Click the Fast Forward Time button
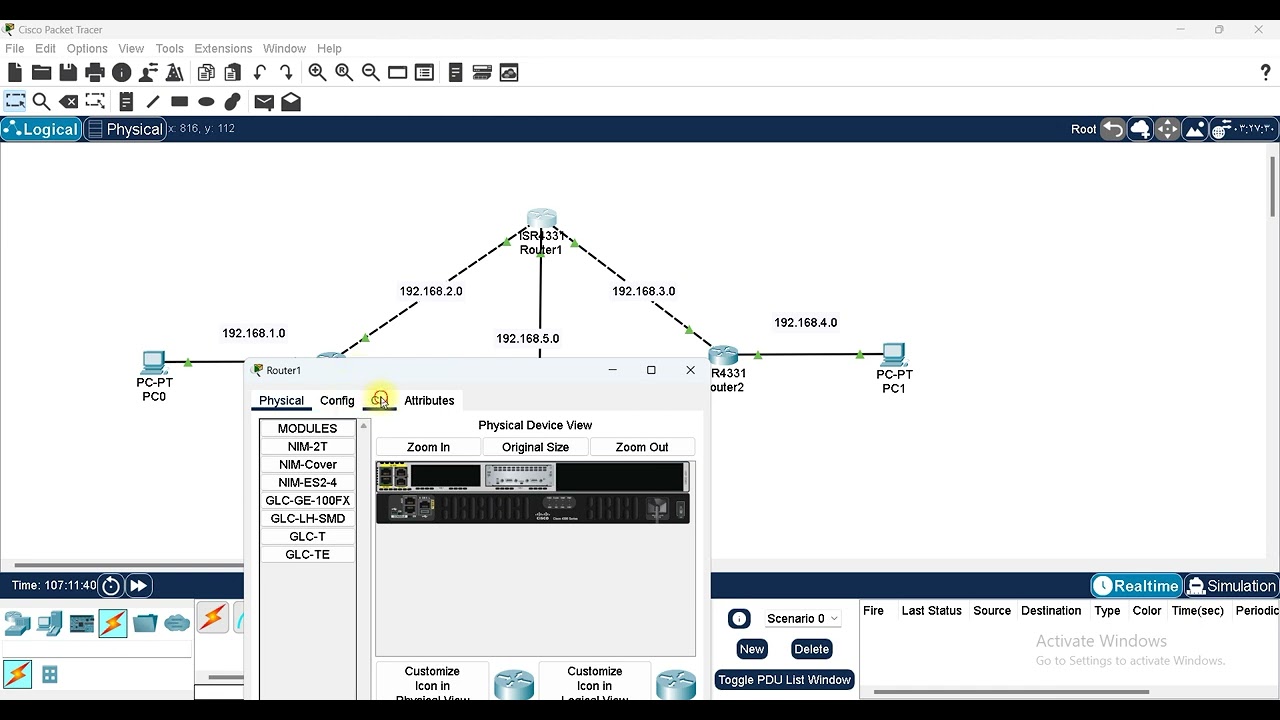The image size is (1280, 720). coord(138,586)
